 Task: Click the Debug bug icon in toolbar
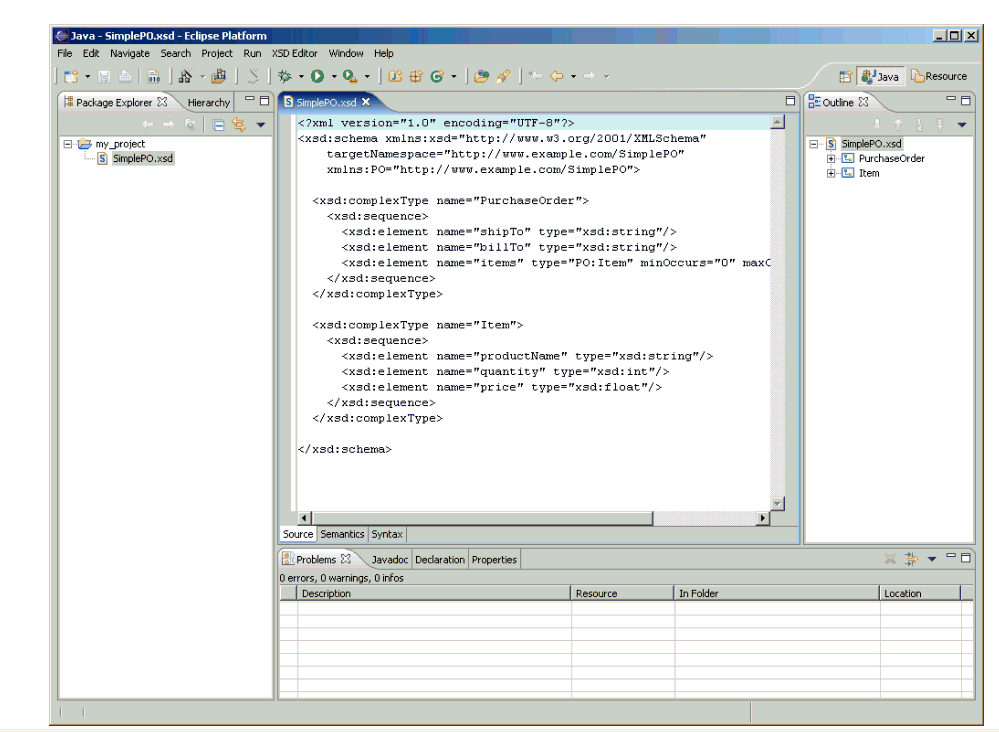pyautogui.click(x=284, y=76)
